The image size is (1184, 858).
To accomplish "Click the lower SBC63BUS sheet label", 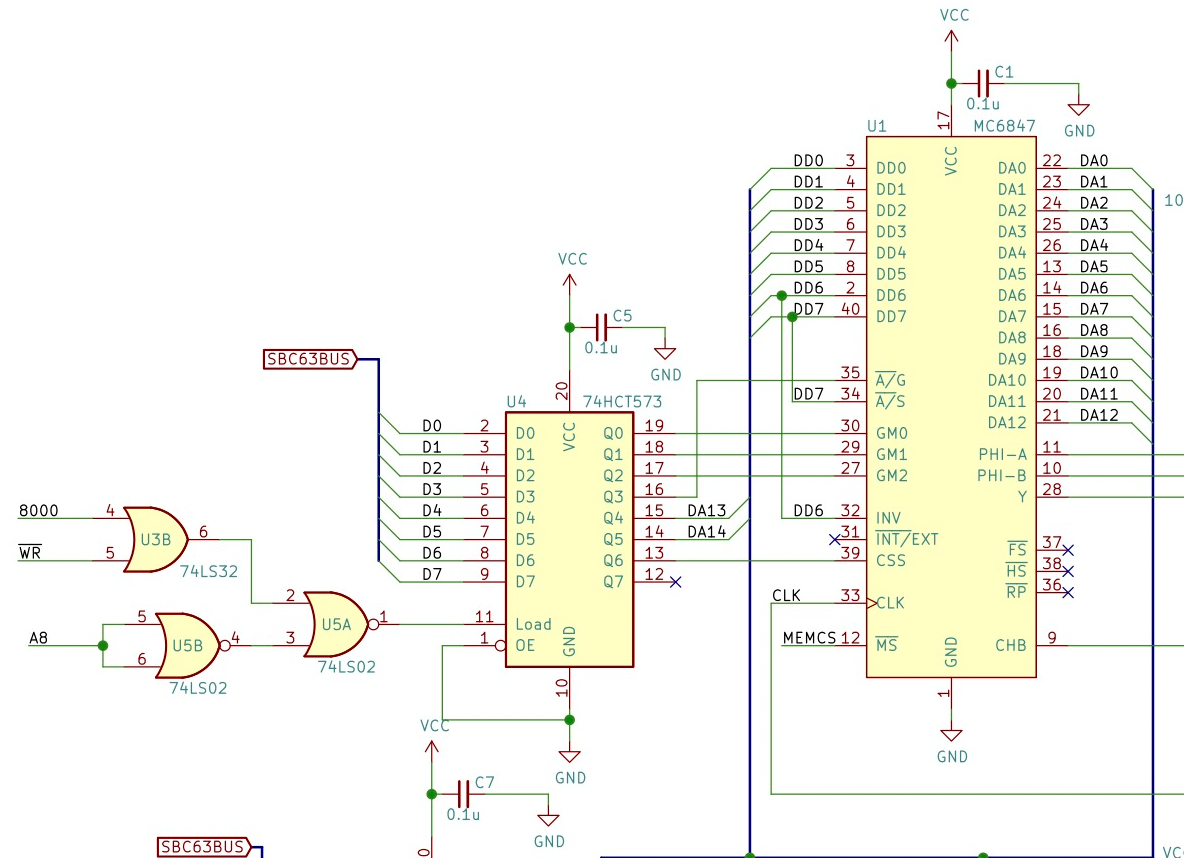I will pos(200,846).
